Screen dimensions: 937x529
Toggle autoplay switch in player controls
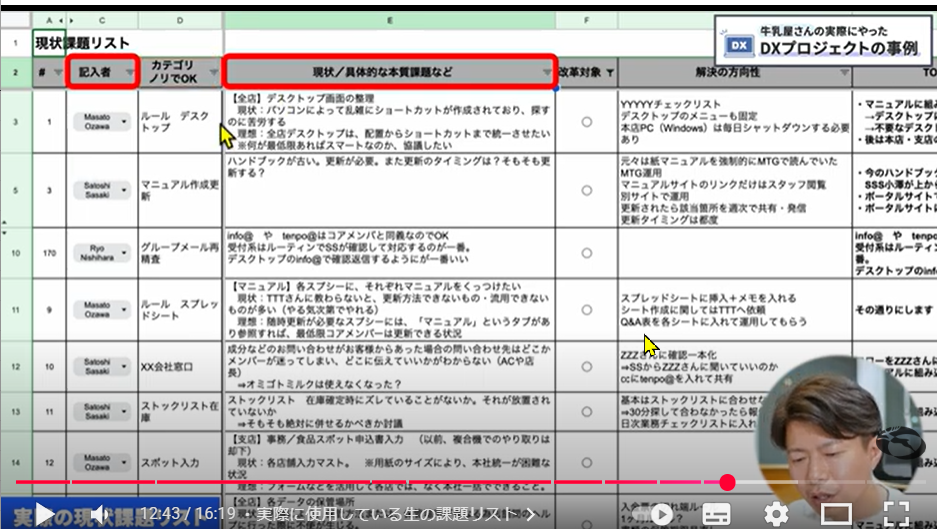660,514
